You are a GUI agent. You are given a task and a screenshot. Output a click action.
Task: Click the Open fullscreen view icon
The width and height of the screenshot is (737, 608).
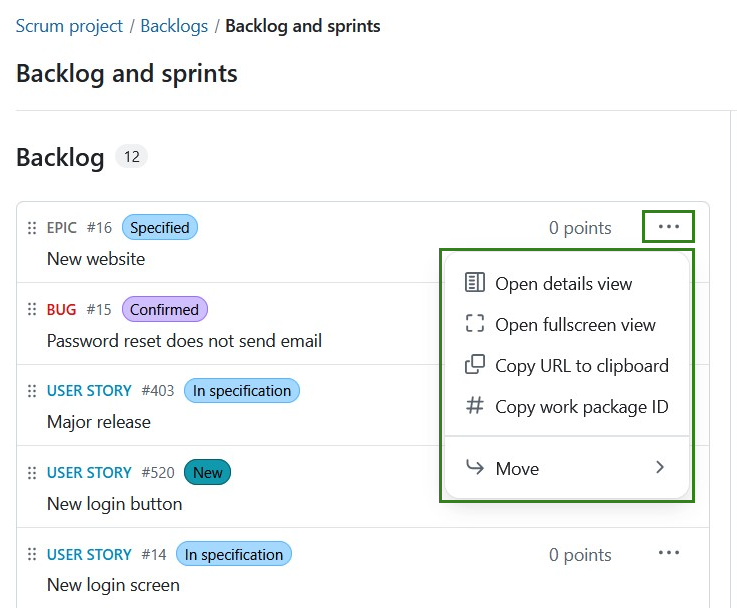click(475, 324)
